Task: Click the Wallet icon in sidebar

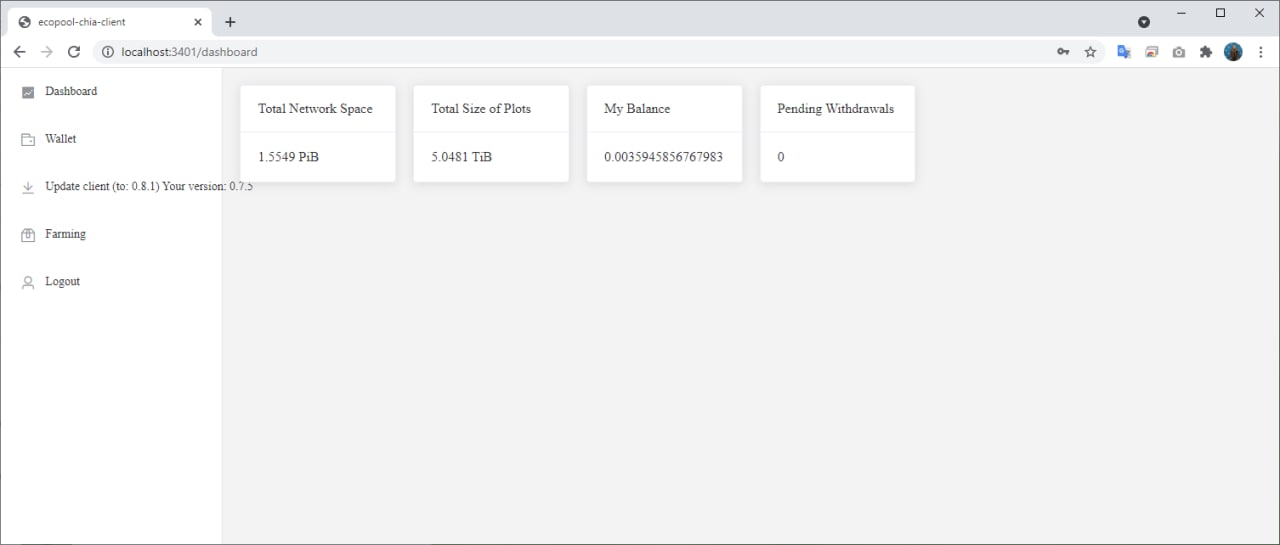Action: click(x=28, y=140)
